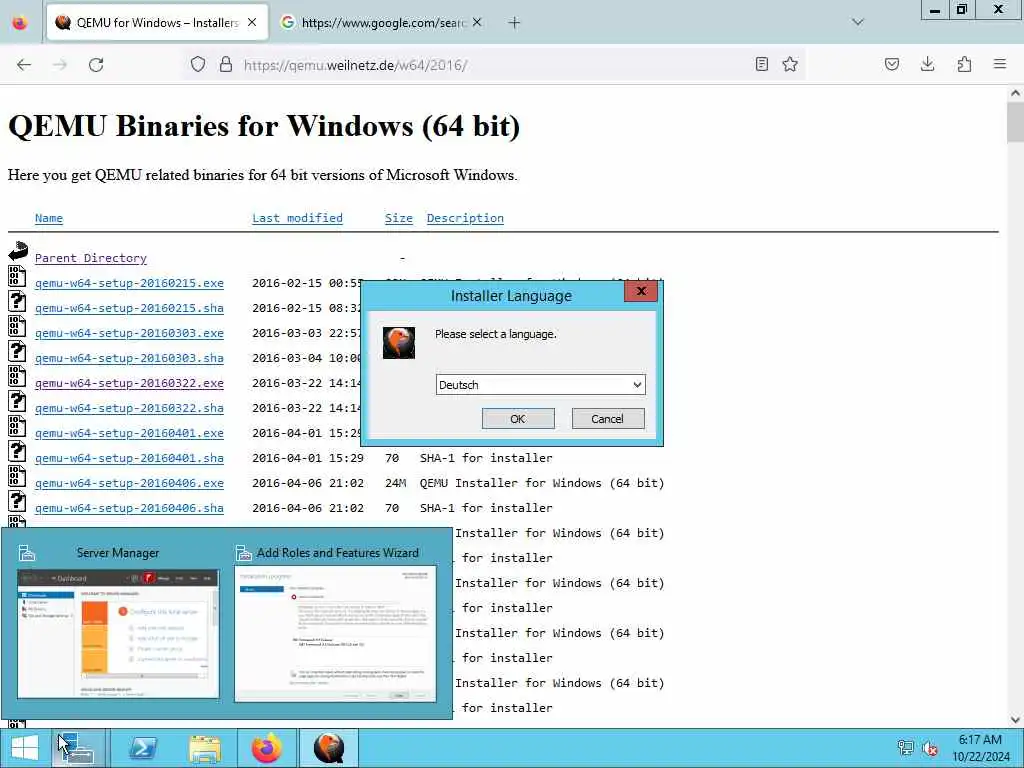Click the URL address bar field
Image resolution: width=1024 pixels, height=768 pixels.
click(x=493, y=65)
